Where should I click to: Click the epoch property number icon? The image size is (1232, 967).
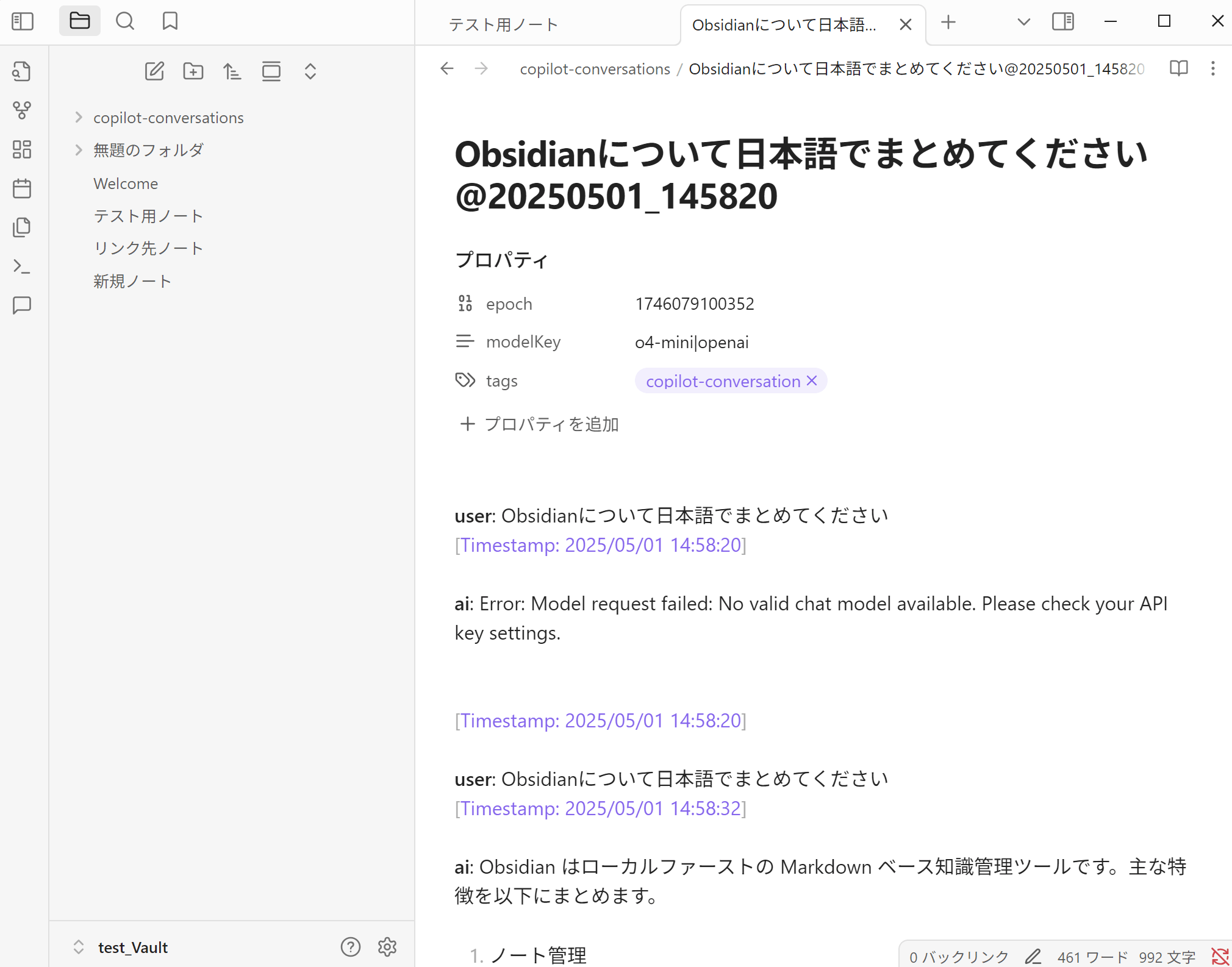click(465, 304)
